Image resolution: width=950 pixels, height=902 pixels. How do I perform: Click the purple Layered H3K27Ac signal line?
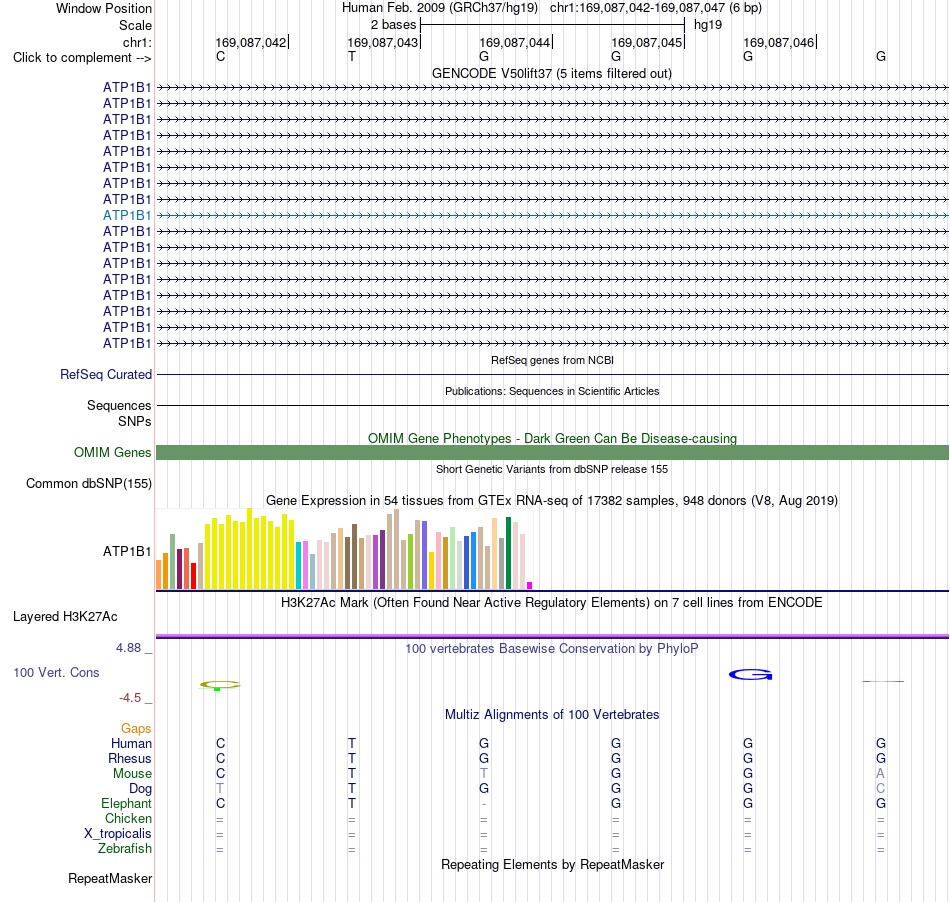552,636
